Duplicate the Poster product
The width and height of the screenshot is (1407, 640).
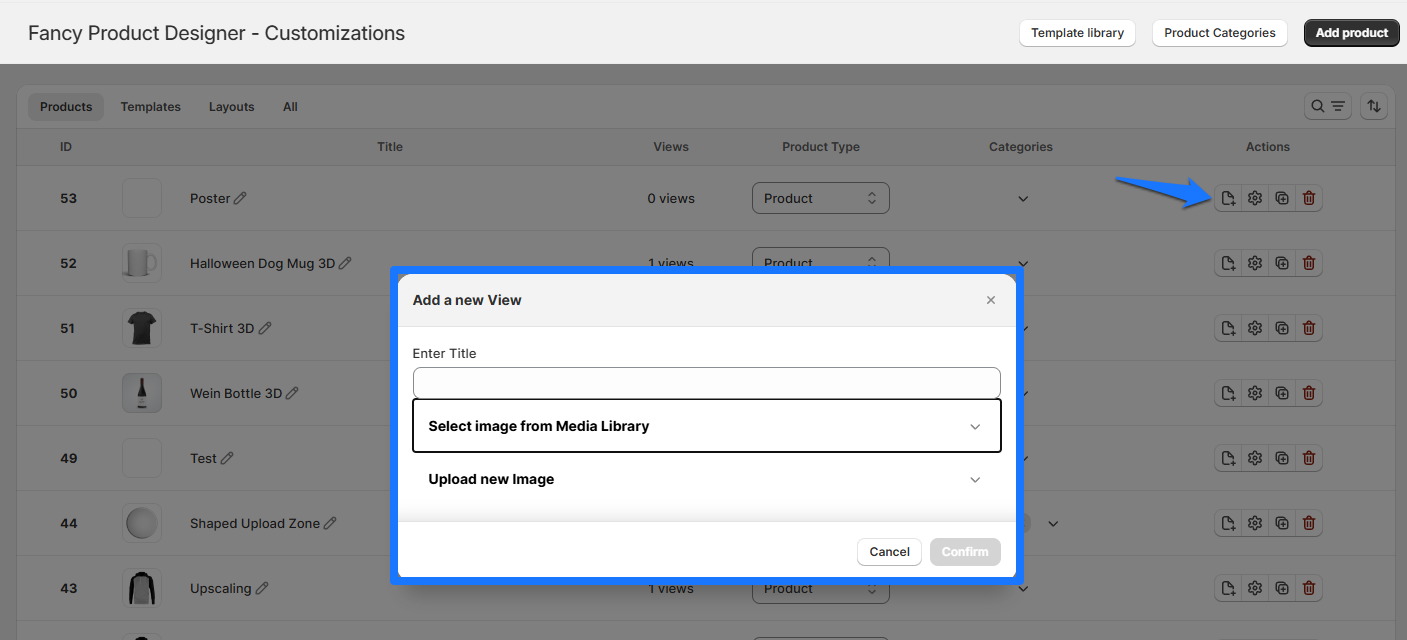tap(1282, 198)
